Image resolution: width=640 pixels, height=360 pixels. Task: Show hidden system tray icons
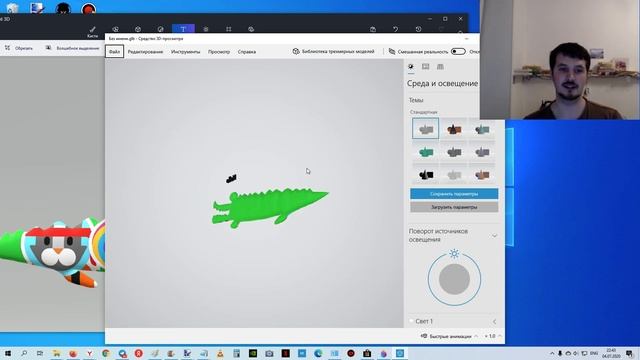pyautogui.click(x=552, y=353)
